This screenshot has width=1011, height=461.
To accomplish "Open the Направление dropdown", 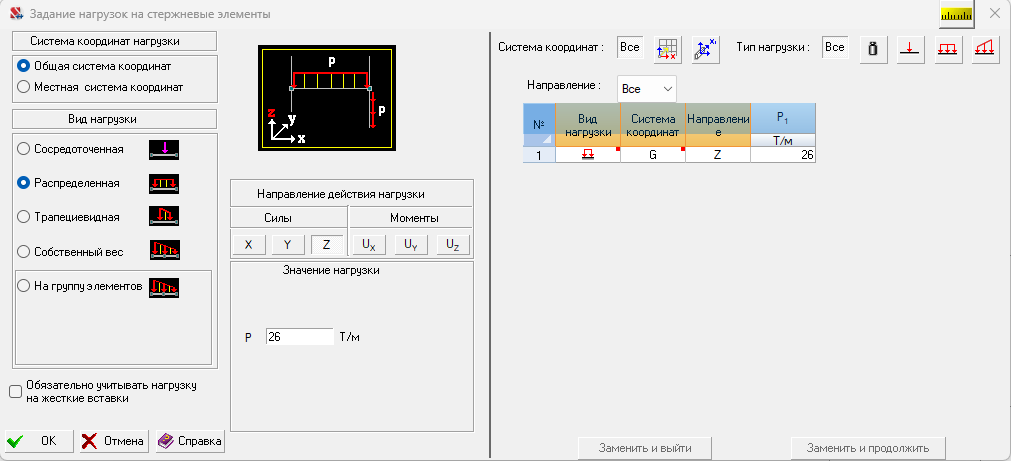I will [647, 89].
